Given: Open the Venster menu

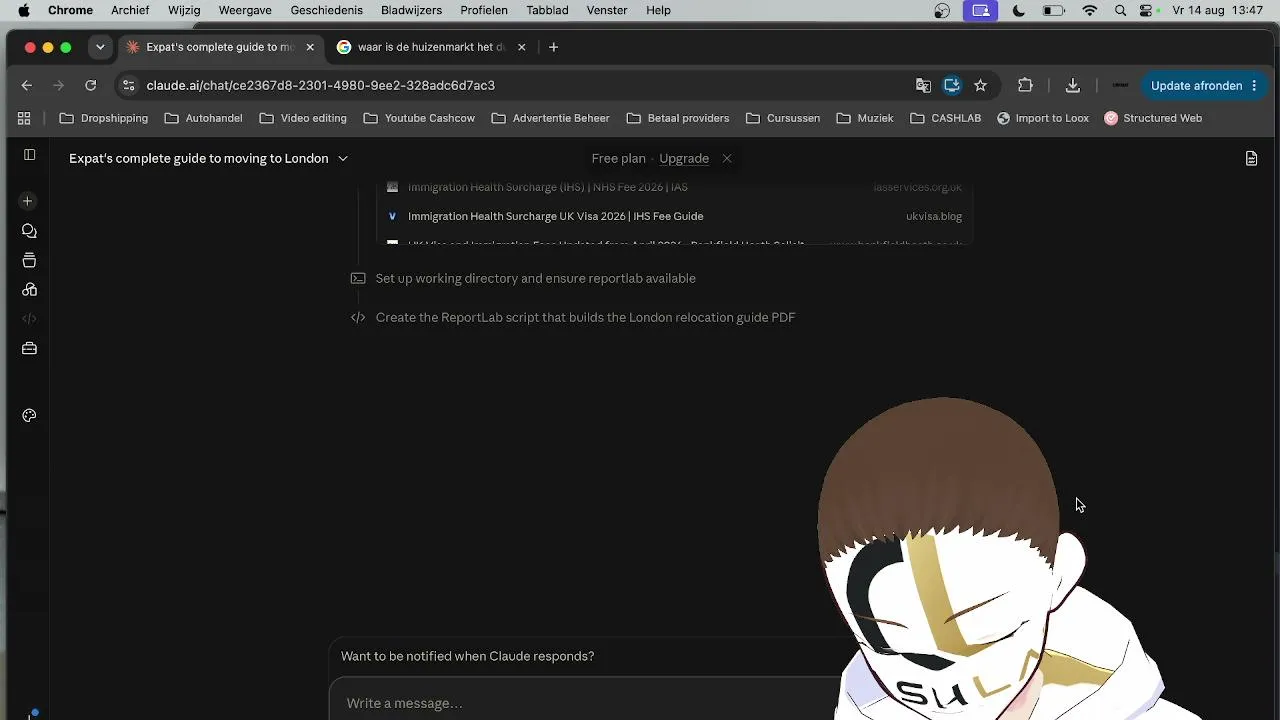Looking at the screenshot, I should point(607,10).
